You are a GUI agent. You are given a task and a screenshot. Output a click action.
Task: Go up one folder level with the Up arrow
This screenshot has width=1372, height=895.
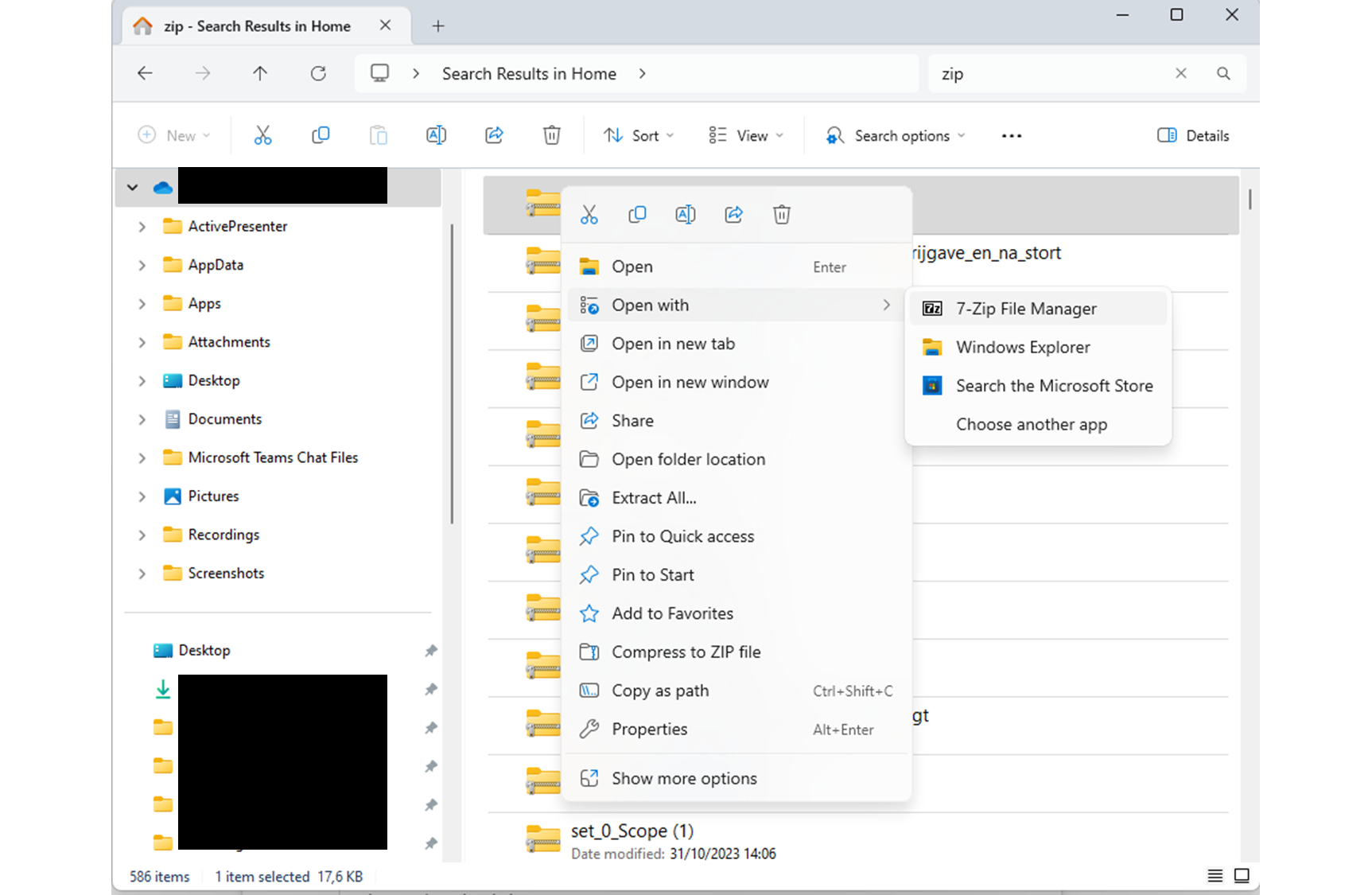tap(260, 74)
